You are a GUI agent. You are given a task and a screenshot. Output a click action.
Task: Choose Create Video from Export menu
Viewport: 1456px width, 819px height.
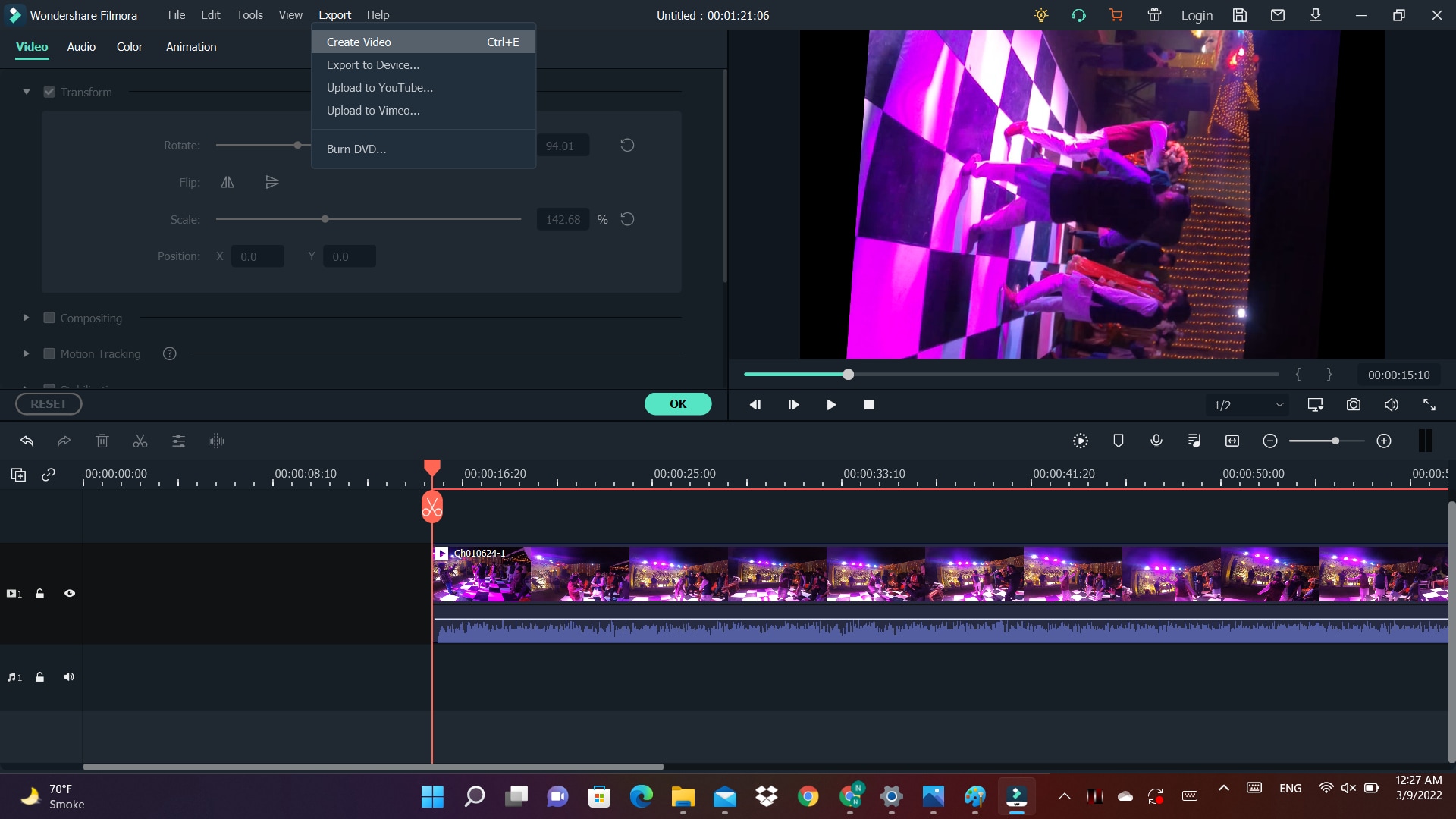click(x=423, y=42)
